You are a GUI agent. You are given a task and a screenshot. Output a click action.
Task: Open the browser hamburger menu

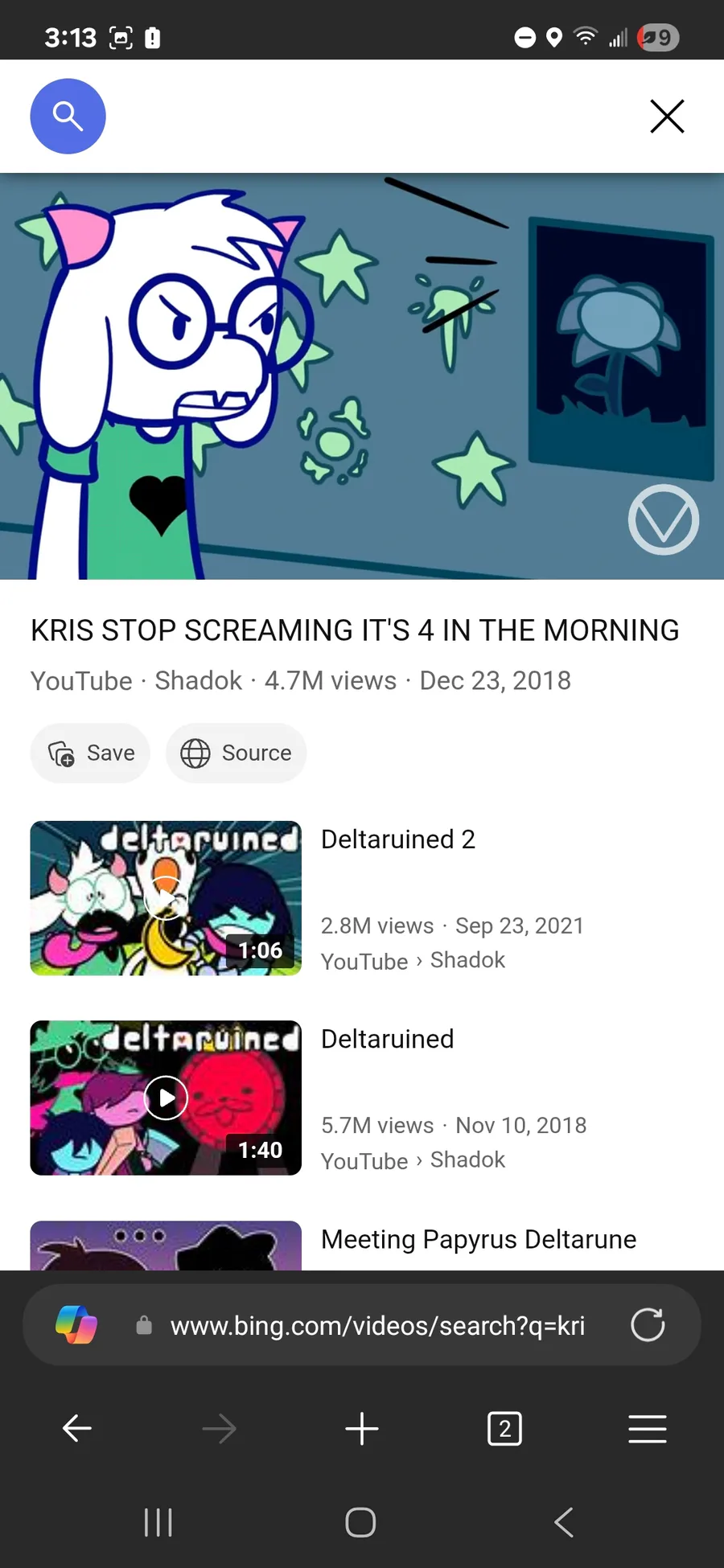point(648,1429)
